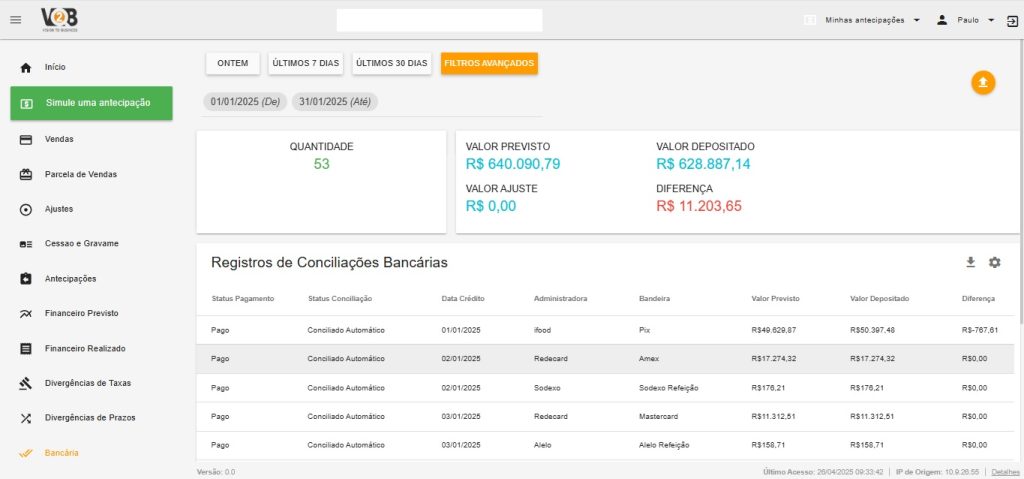1024x479 pixels.
Task: Click the orange upload floating button
Action: (x=983, y=83)
